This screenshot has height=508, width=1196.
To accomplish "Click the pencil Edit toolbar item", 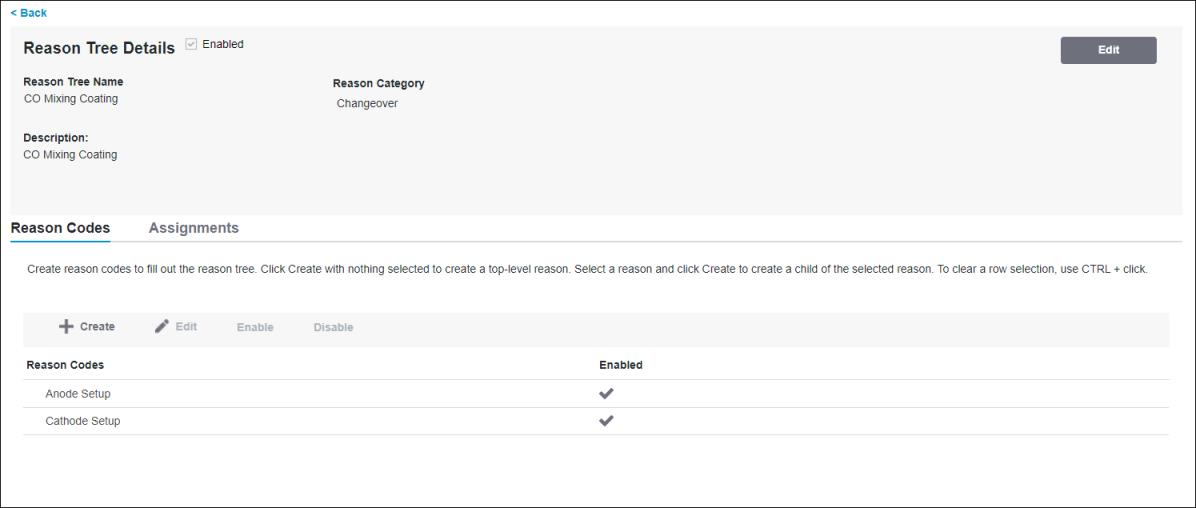I will coord(175,326).
